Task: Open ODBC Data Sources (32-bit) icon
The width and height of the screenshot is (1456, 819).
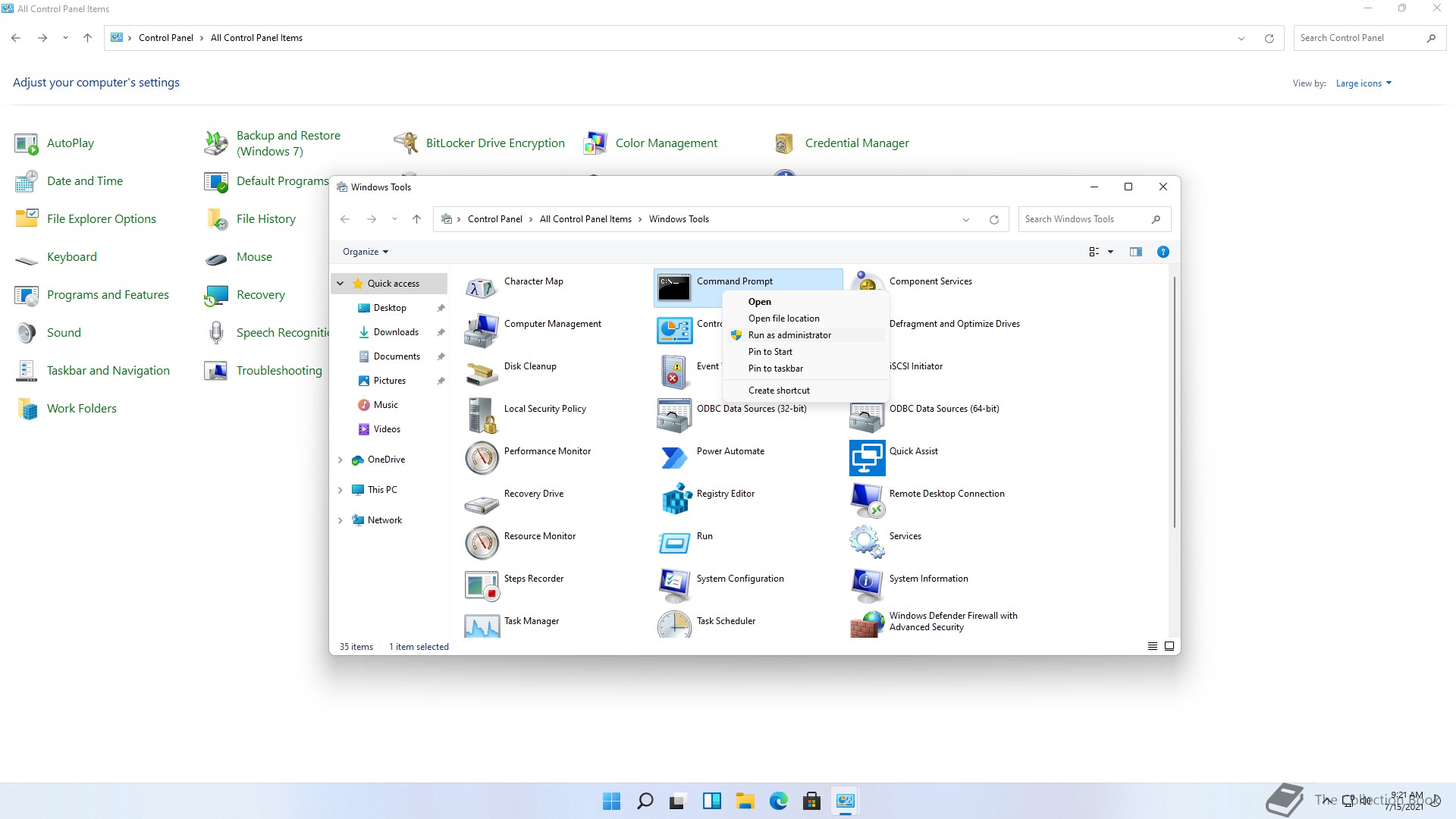Action: (674, 416)
